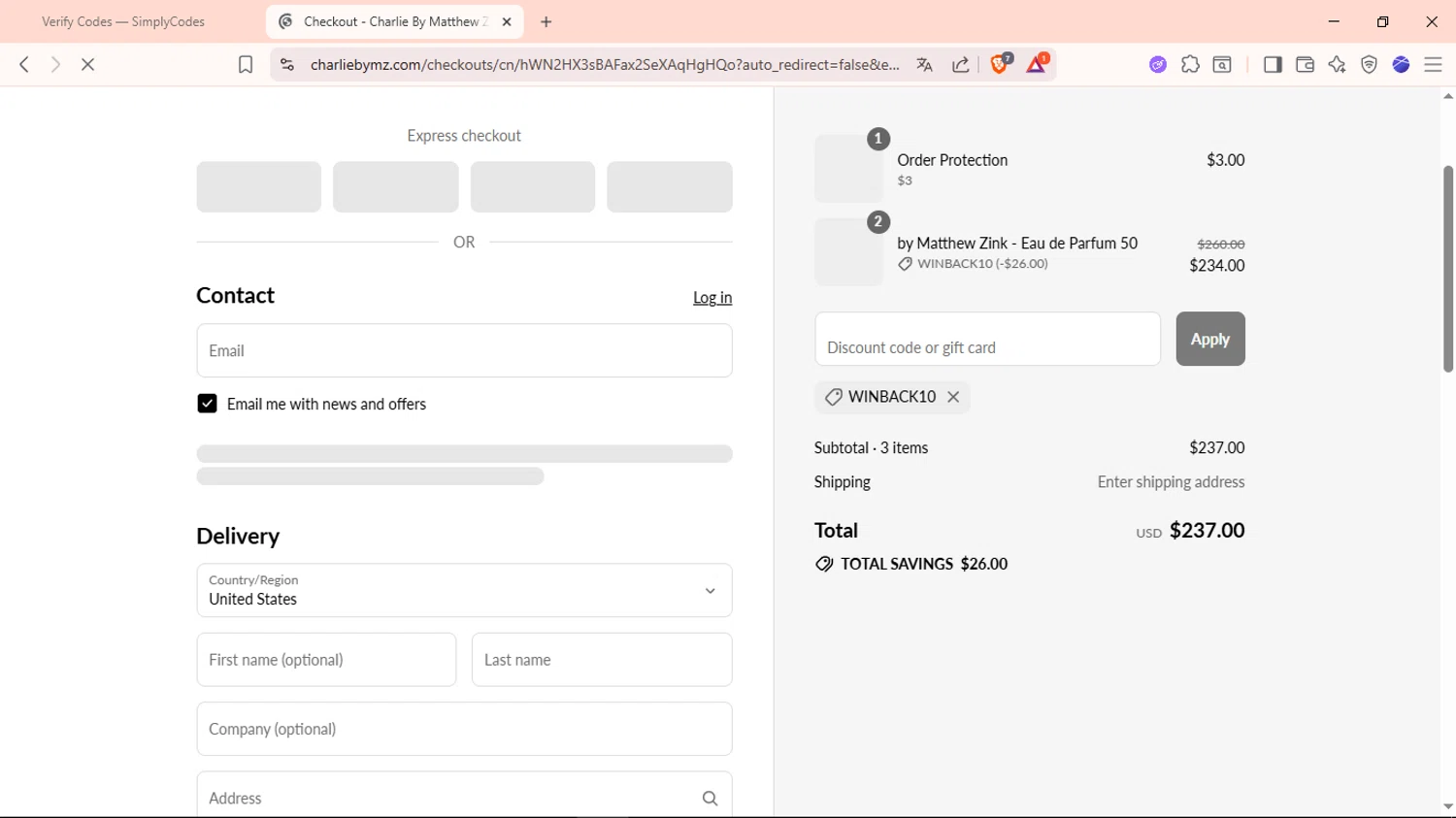1456x818 pixels.
Task: Open Brave VPN shield icon
Action: (1369, 64)
